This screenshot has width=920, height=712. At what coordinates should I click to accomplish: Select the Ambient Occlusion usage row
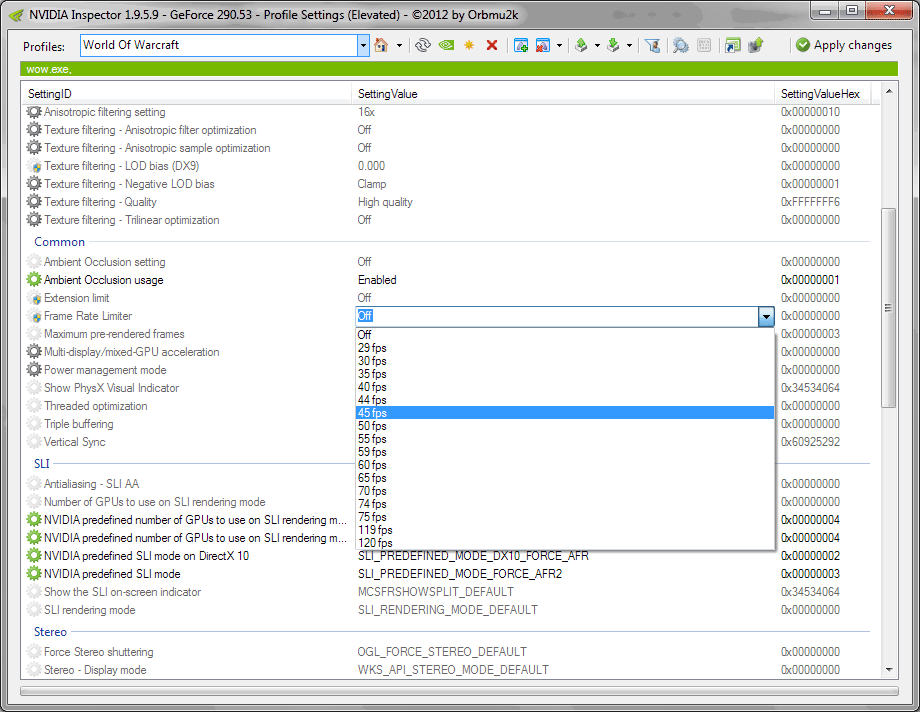point(103,280)
